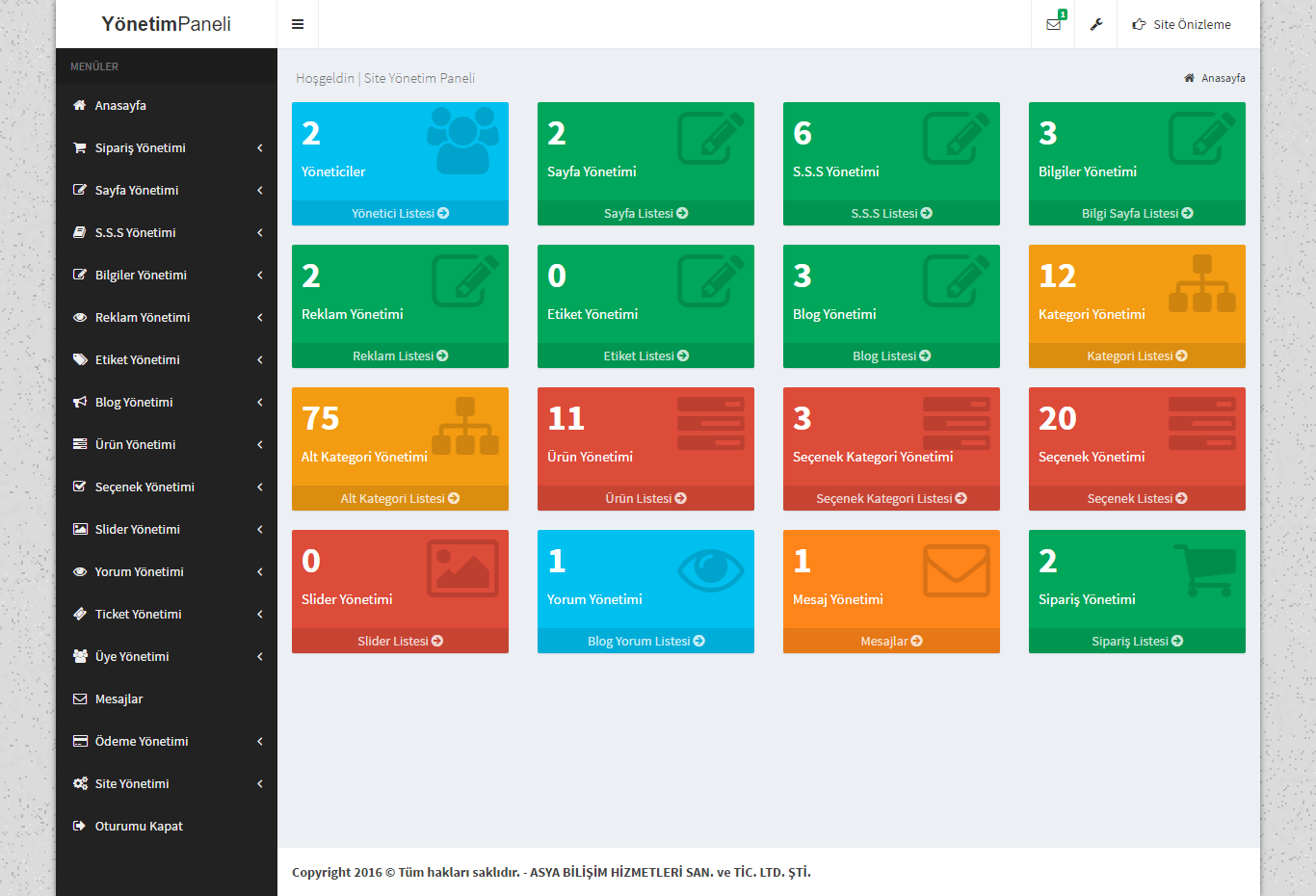The width and height of the screenshot is (1316, 896).
Task: Expand the Ödeme Yönetimi sidebar menu
Action: pos(142,741)
